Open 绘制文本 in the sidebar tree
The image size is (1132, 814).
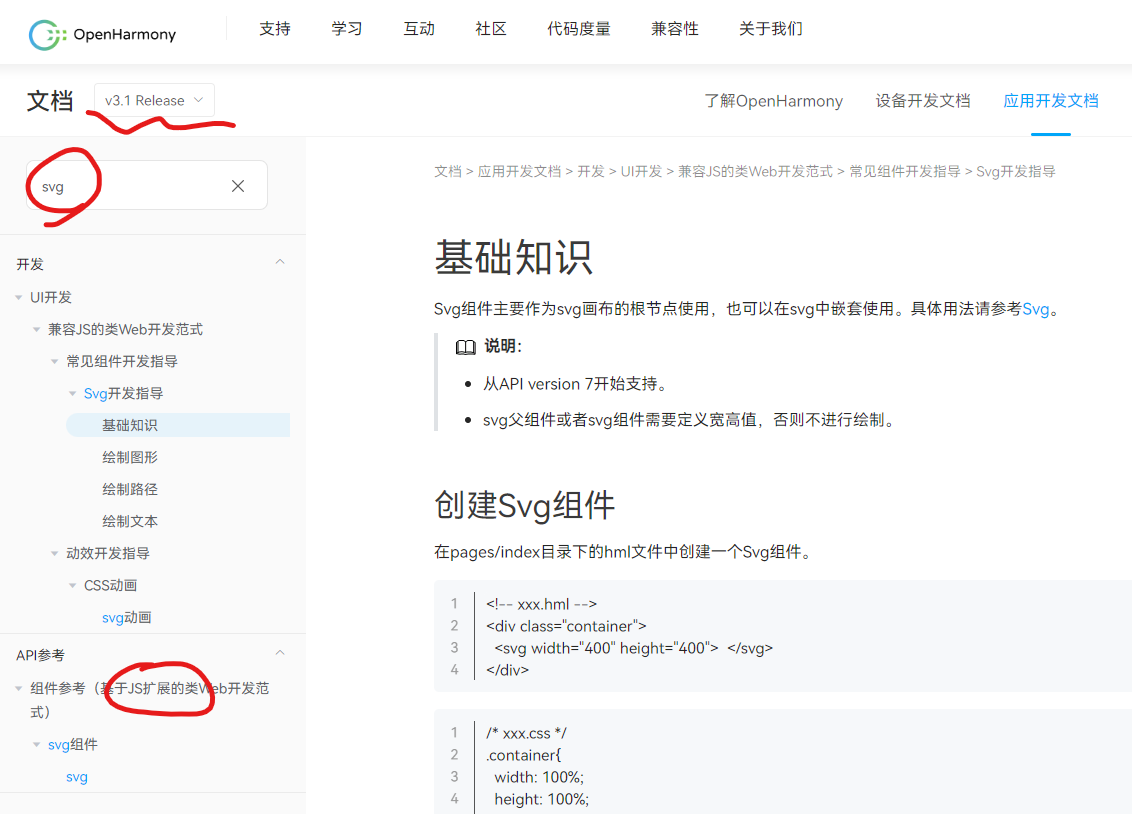[130, 521]
